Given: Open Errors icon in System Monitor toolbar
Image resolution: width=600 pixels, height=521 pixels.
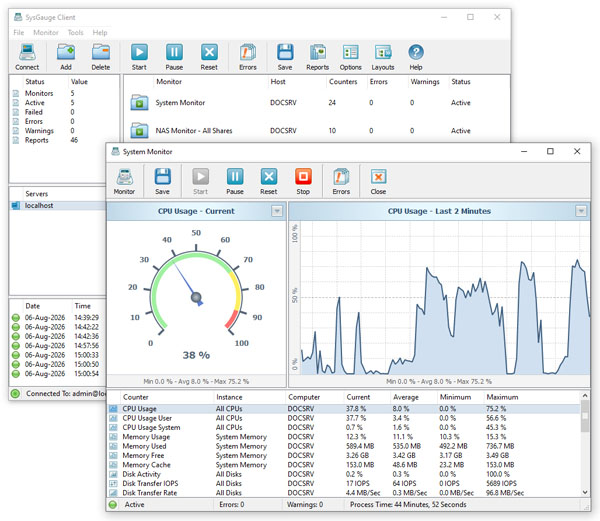Looking at the screenshot, I should [341, 177].
